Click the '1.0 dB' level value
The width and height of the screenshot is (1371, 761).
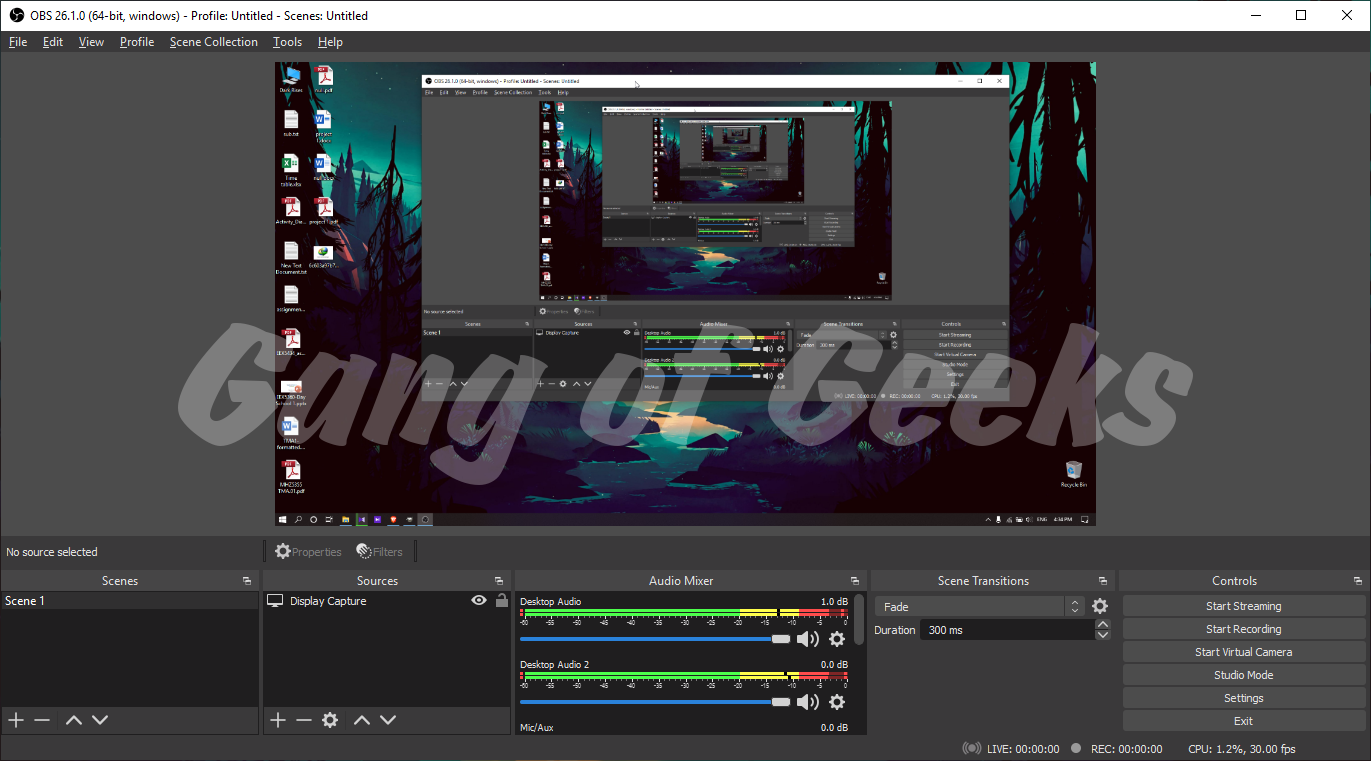(x=834, y=602)
